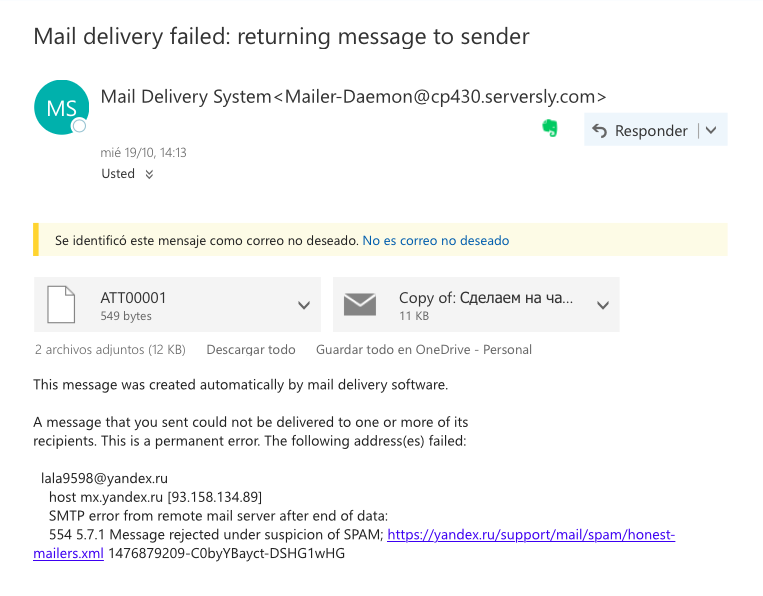Image resolution: width=763 pixels, height=596 pixels.
Task: Select the Copy of: Сделаем attachment title
Action: [x=486, y=298]
